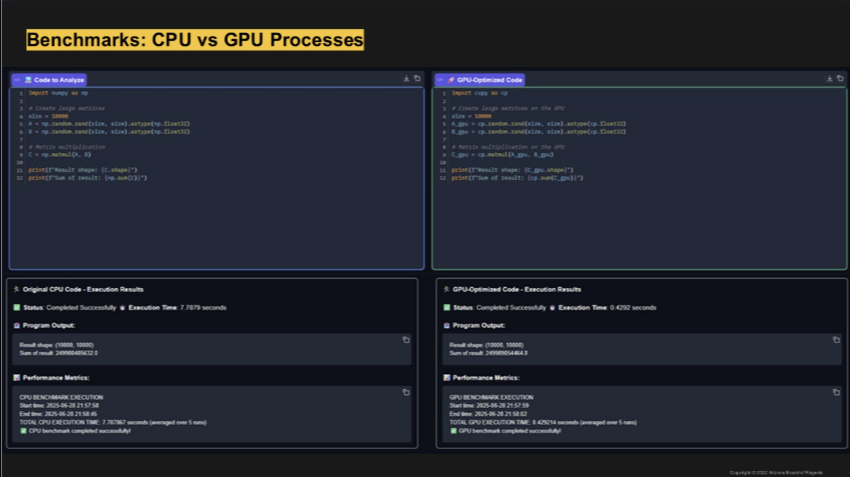Click the CPU benchmark completed checkmark
Screen dimensions: 850x477
tap(23, 431)
